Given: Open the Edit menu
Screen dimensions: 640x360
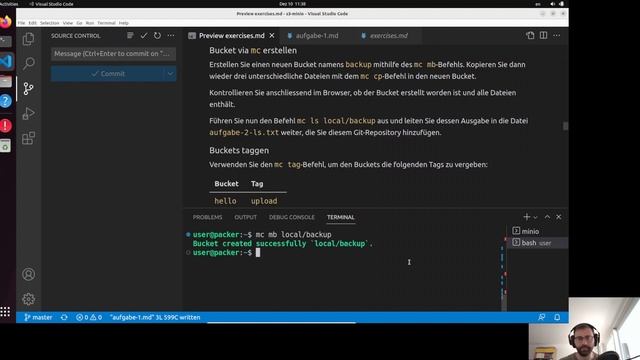Looking at the screenshot, I should [x=33, y=23].
